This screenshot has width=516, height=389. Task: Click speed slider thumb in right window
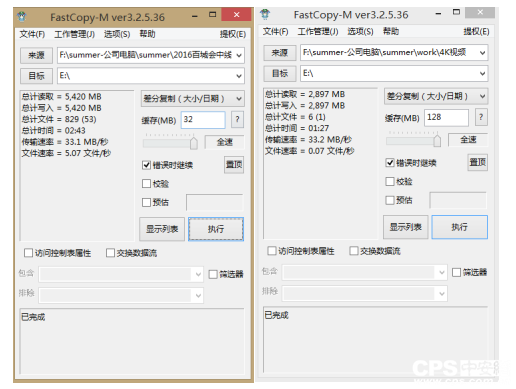[437, 140]
